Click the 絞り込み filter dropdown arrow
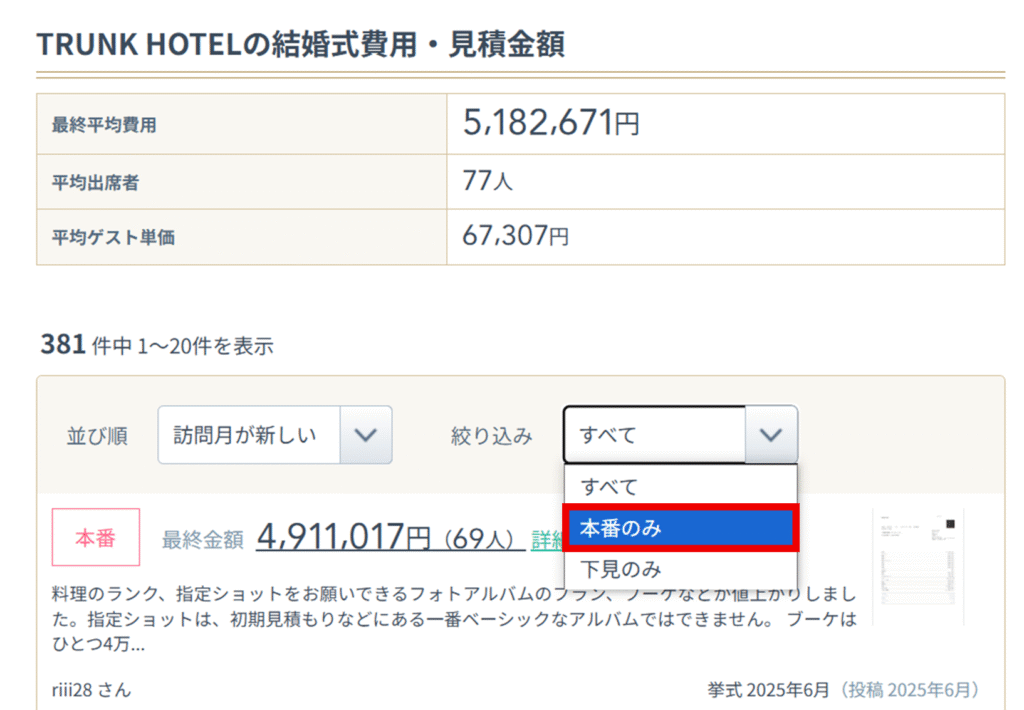Viewport: 1024px width, 710px height. (771, 435)
